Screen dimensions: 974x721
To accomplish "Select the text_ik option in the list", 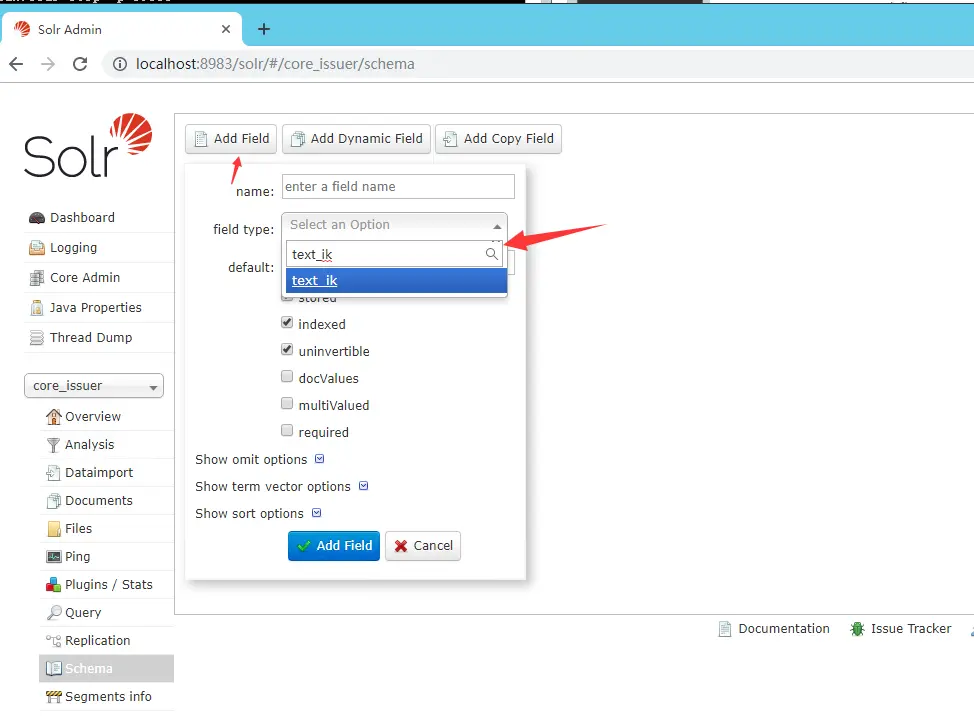I will [396, 281].
